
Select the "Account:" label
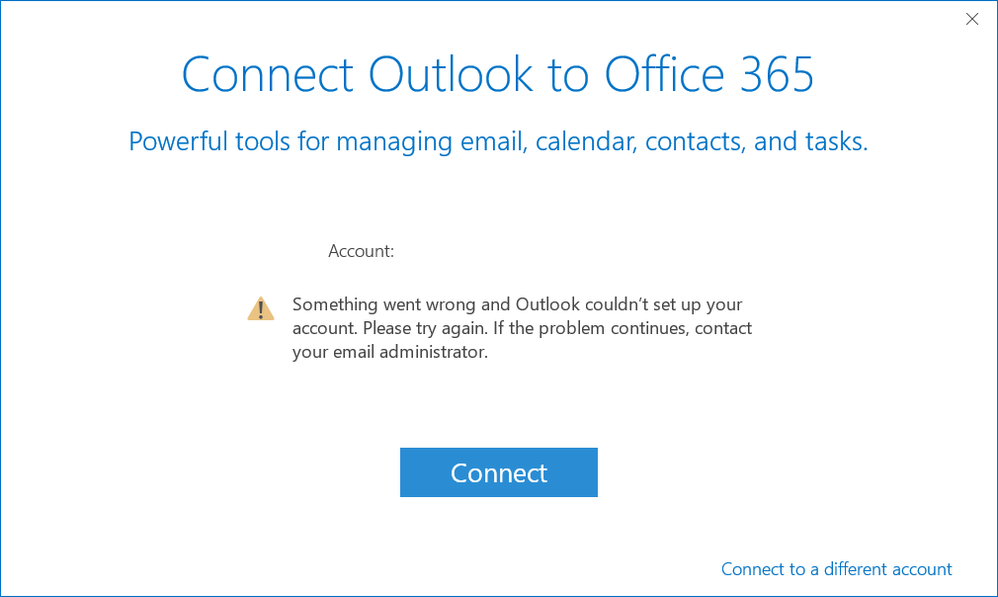[x=361, y=251]
